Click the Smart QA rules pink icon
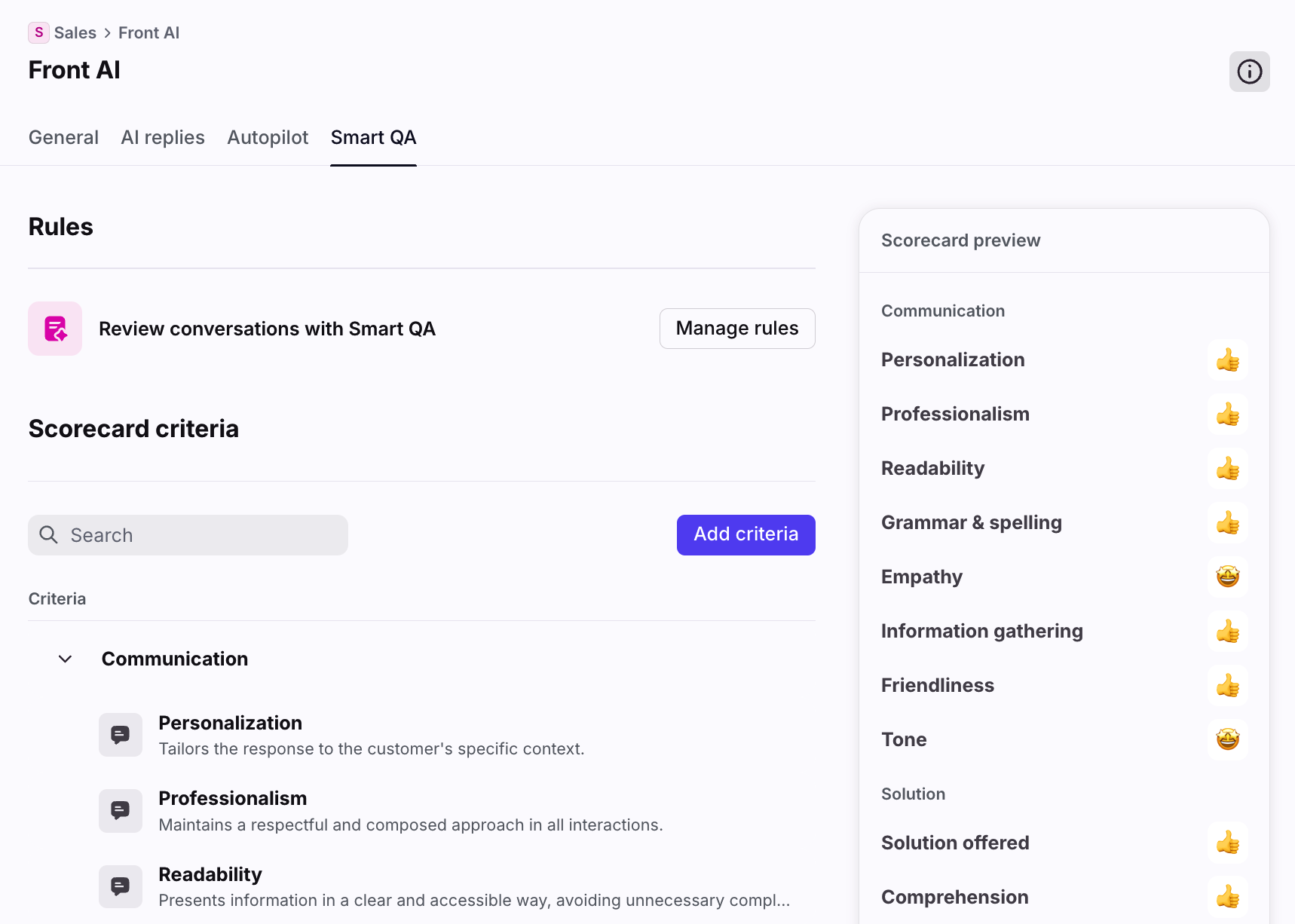Screen dimensions: 1295x924 pos(55,329)
